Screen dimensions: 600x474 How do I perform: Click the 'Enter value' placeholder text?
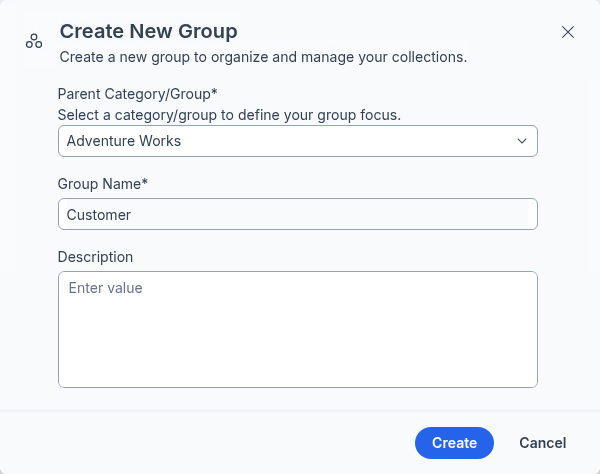(x=105, y=288)
